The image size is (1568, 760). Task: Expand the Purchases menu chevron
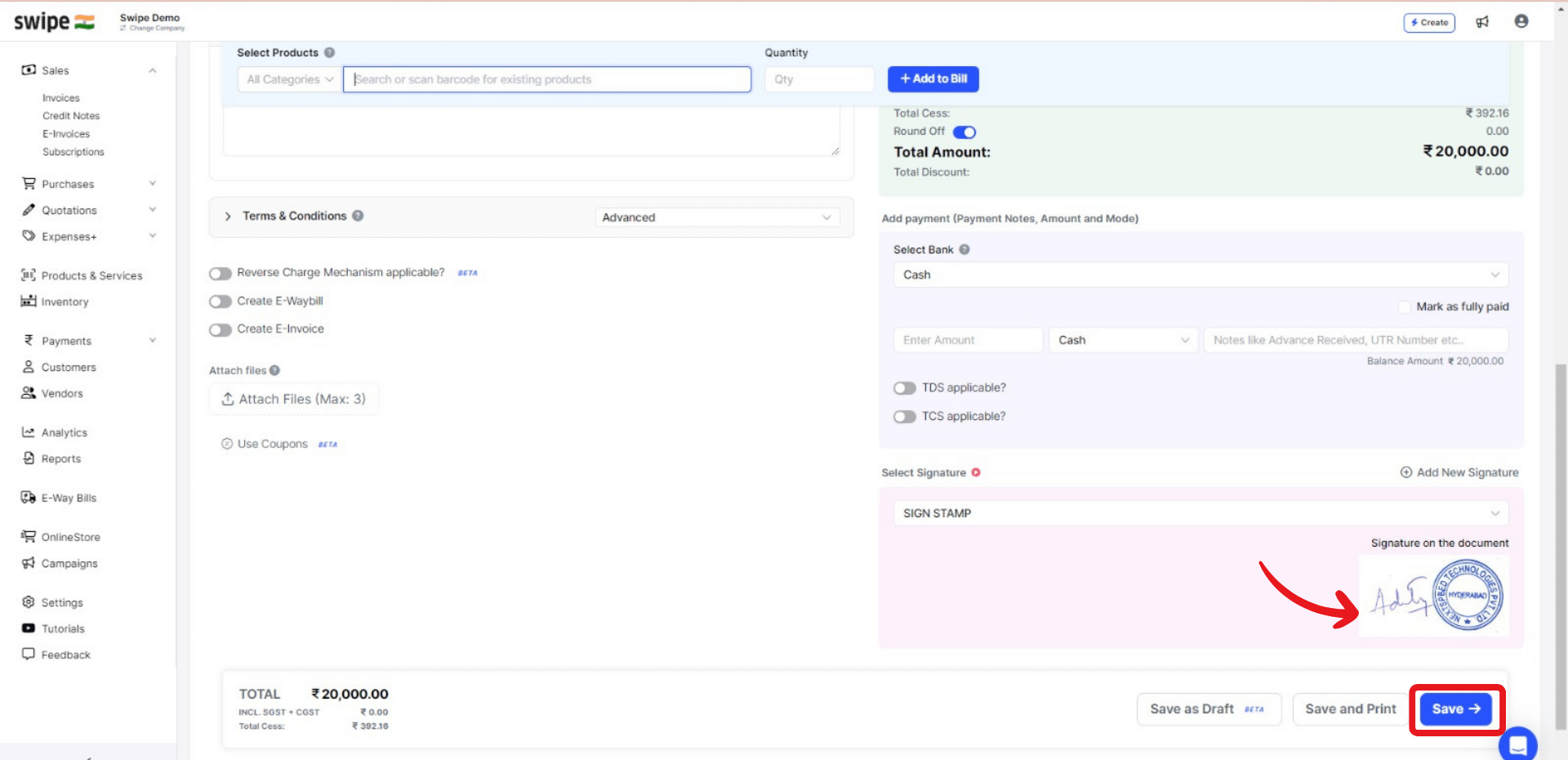tap(153, 184)
